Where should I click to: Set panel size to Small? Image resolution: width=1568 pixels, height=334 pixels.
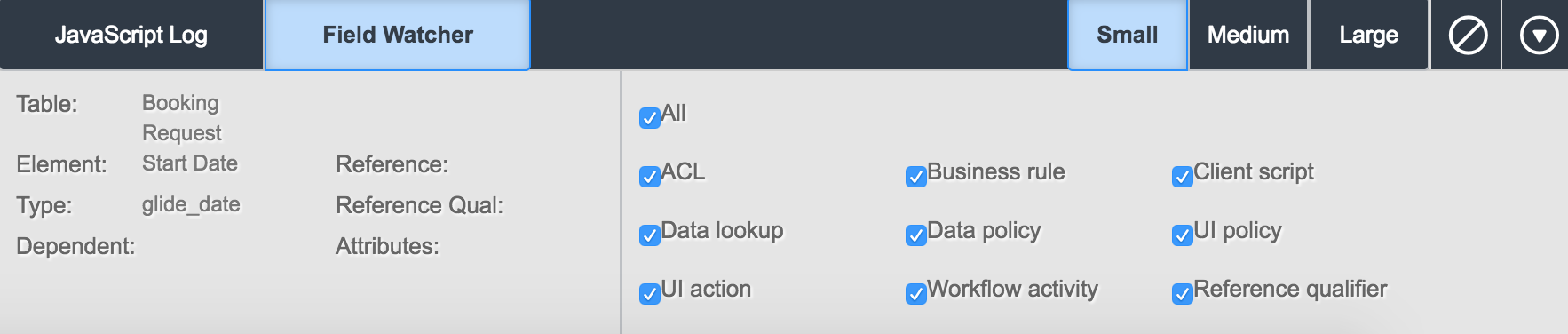click(x=1128, y=35)
